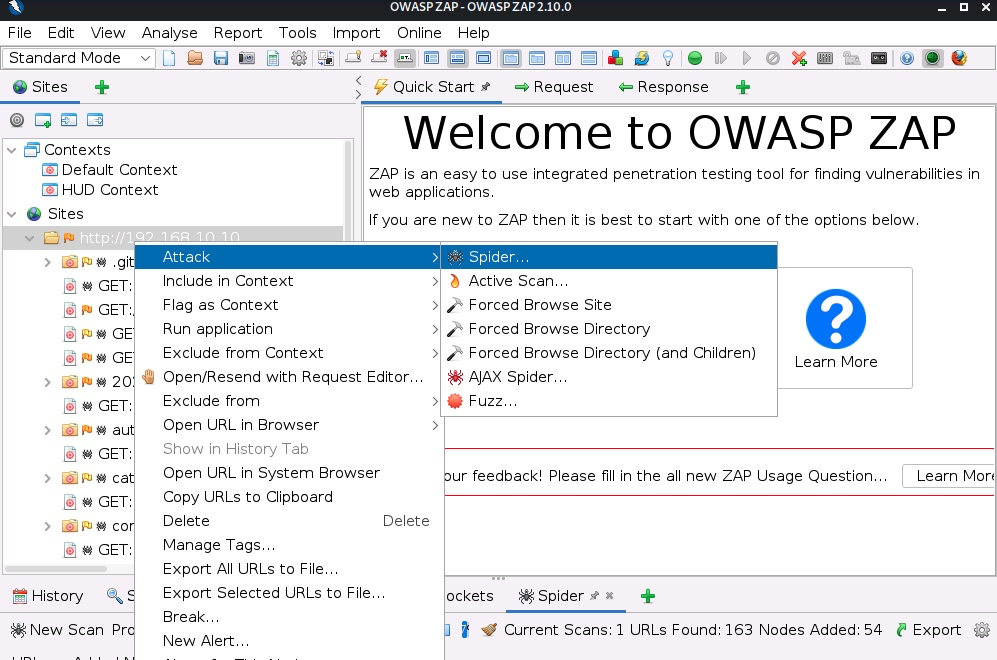Click the light bulb toolbar icon
Image resolution: width=997 pixels, height=660 pixels.
[x=668, y=58]
